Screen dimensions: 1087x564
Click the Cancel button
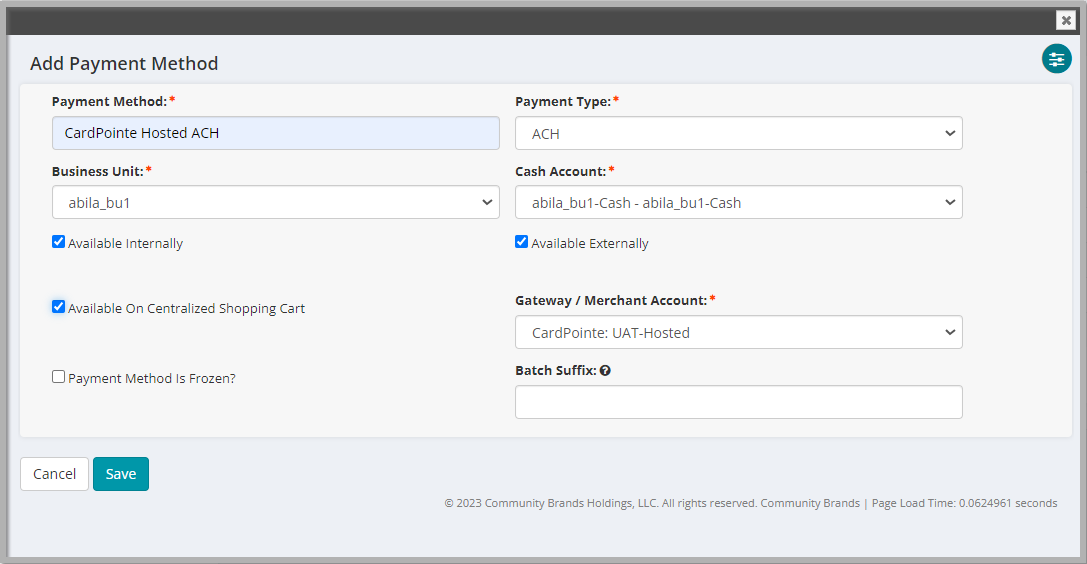[x=54, y=474]
